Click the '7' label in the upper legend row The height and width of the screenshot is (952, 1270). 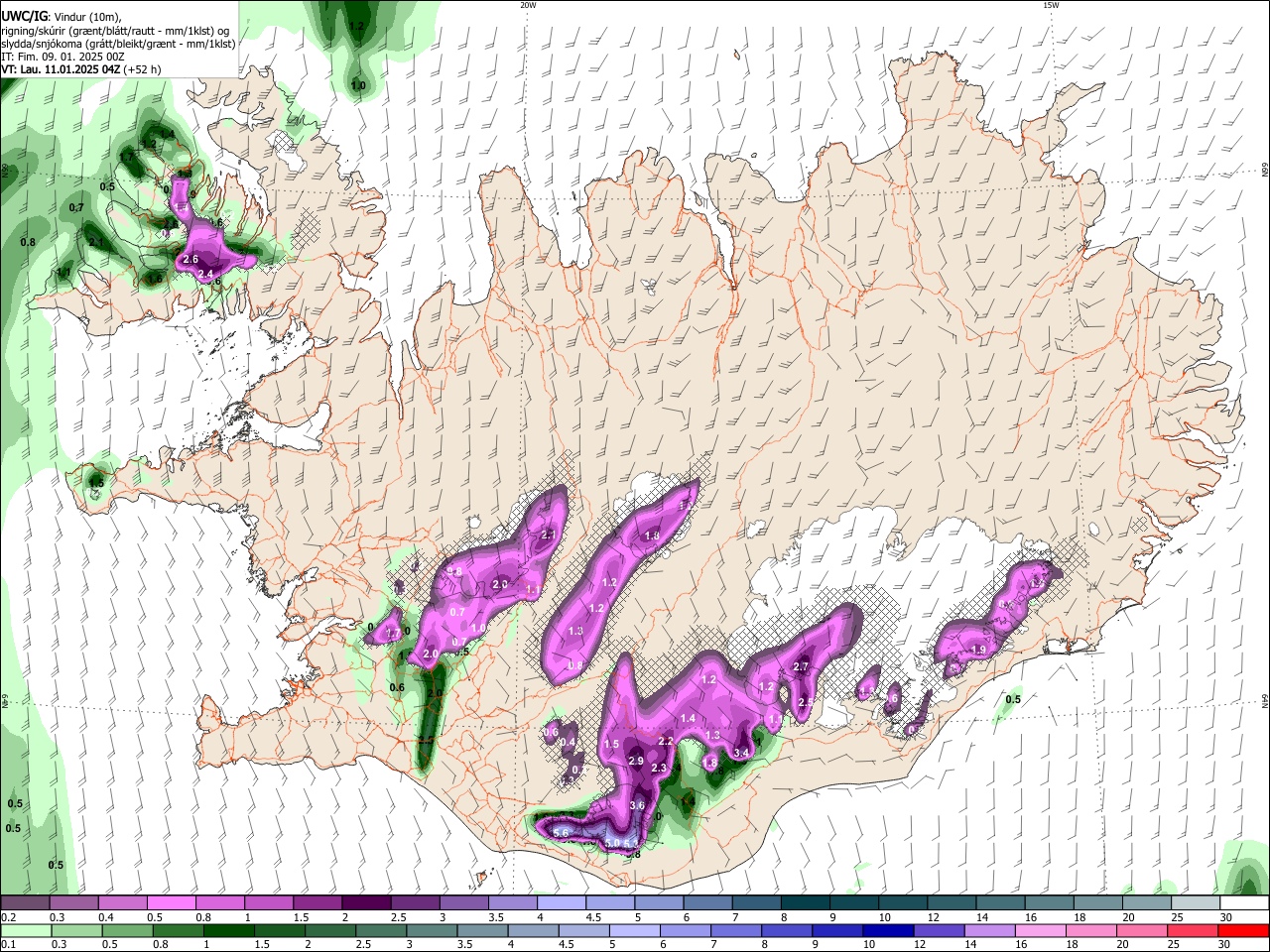coord(736,917)
